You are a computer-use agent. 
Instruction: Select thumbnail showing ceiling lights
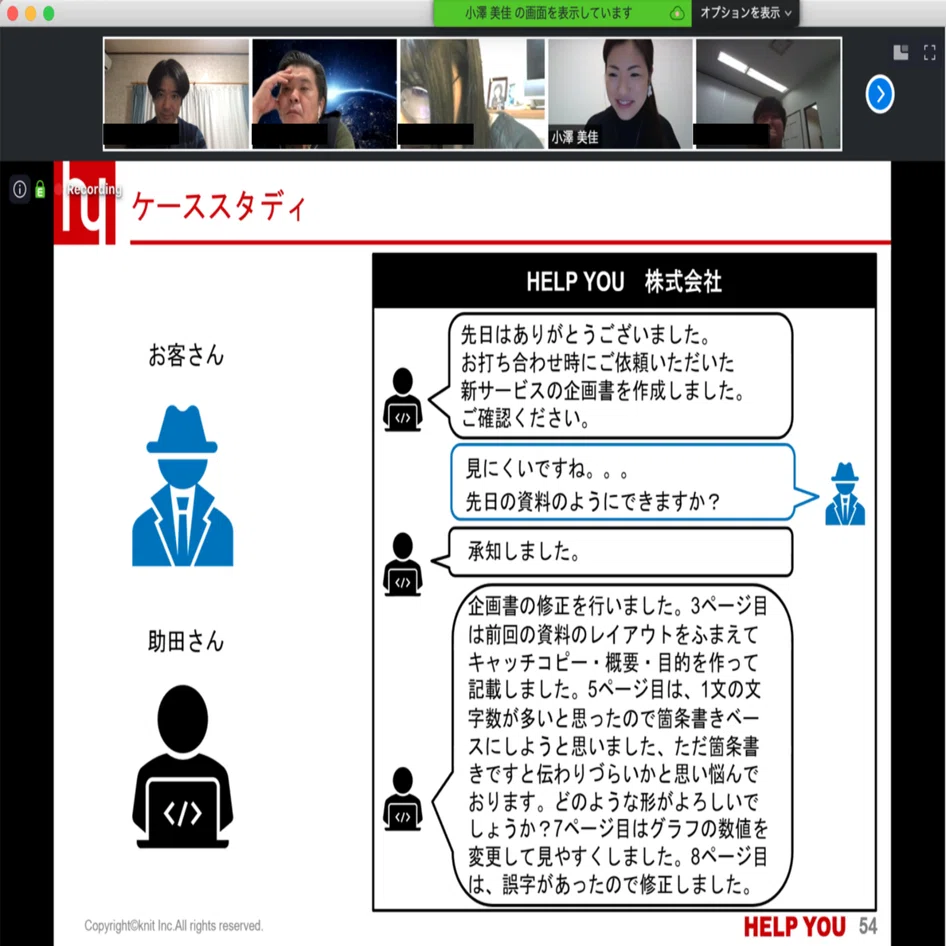[x=768, y=94]
